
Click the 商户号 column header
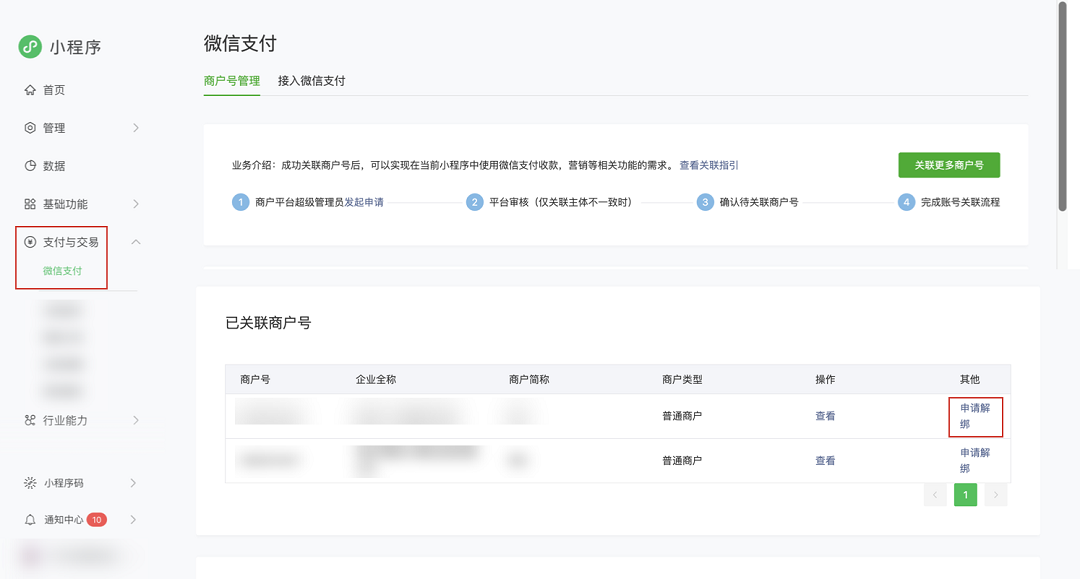(255, 379)
